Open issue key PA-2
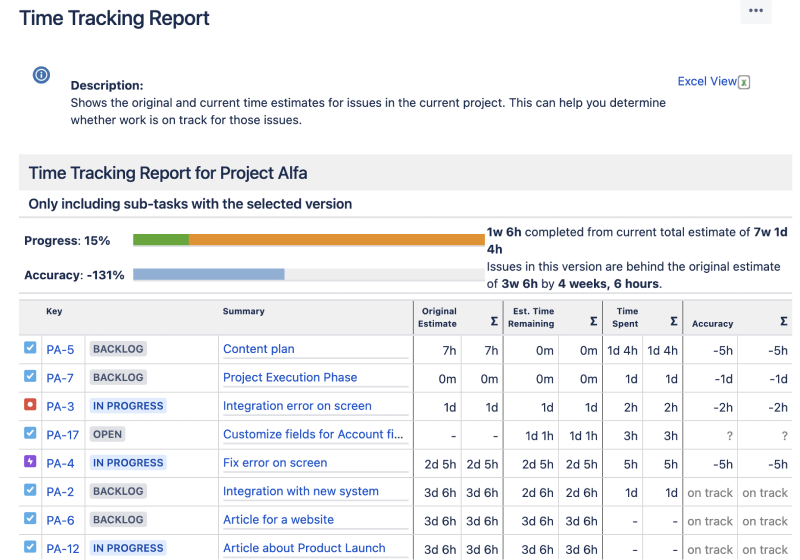This screenshot has width=800, height=560. point(60,492)
